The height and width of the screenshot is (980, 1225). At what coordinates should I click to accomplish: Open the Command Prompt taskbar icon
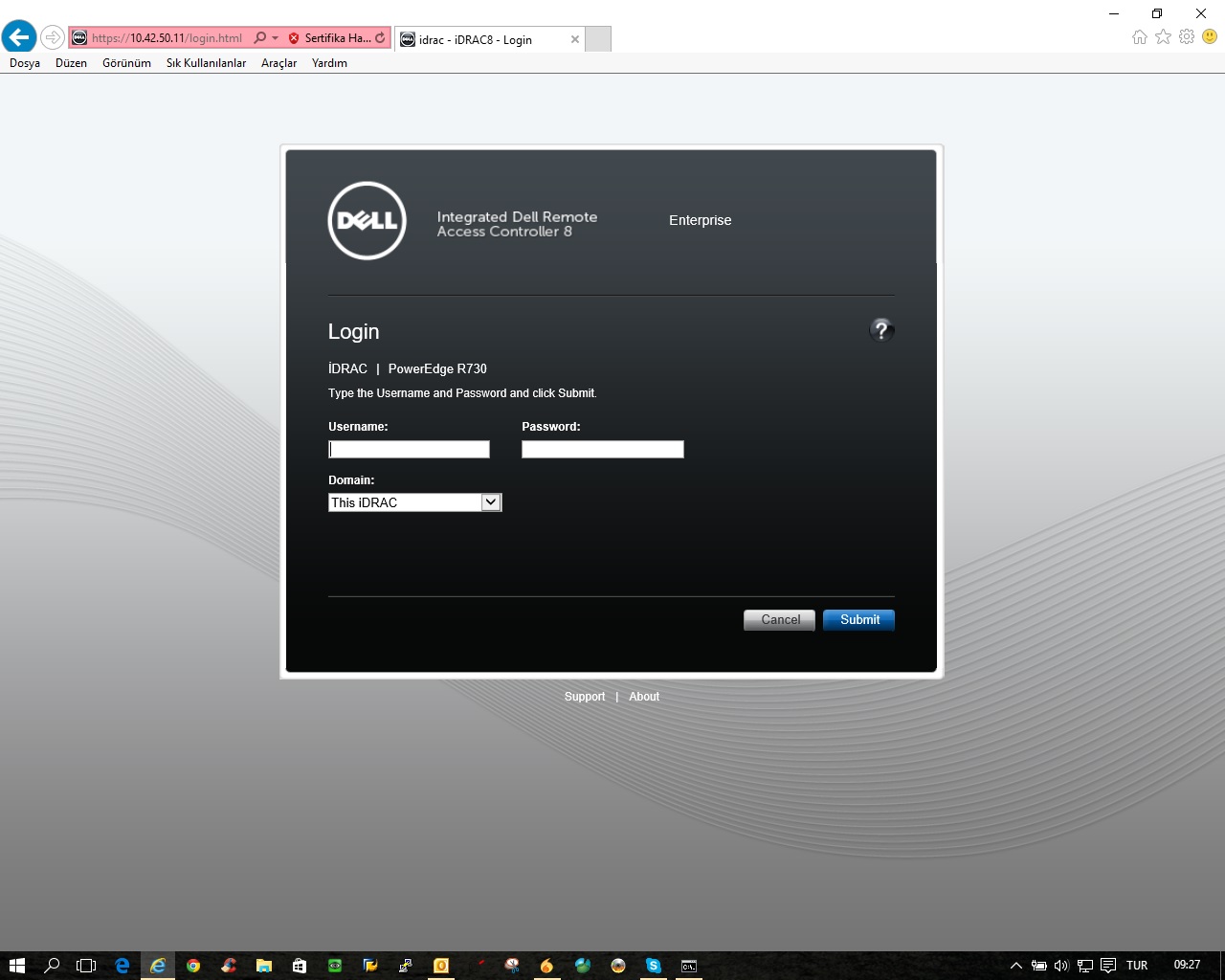click(x=689, y=966)
